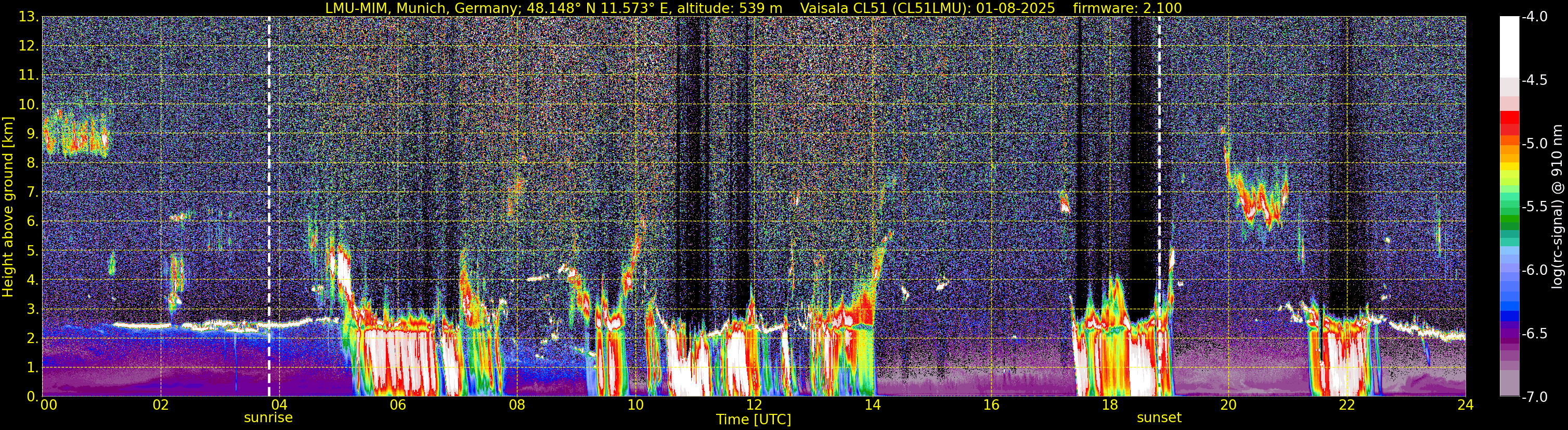The image size is (1568, 430).
Task: Click the "2." height axis tick label
Action: 32,338
